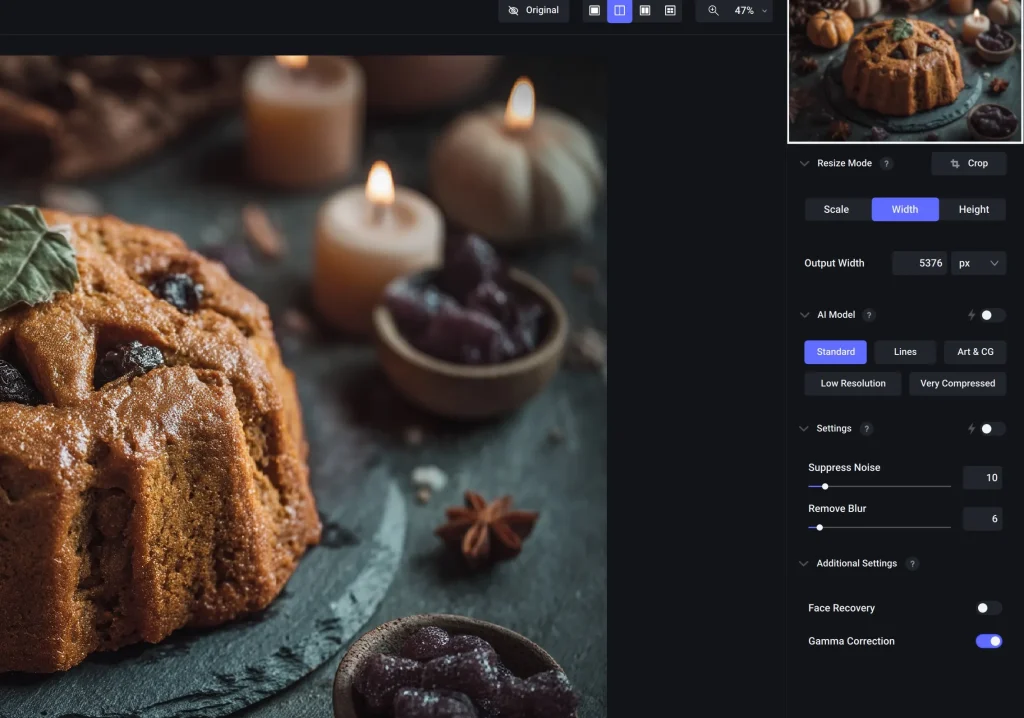Screen dimensions: 1024x718
Task: Switch to the Scale resize tab
Action: [836, 209]
